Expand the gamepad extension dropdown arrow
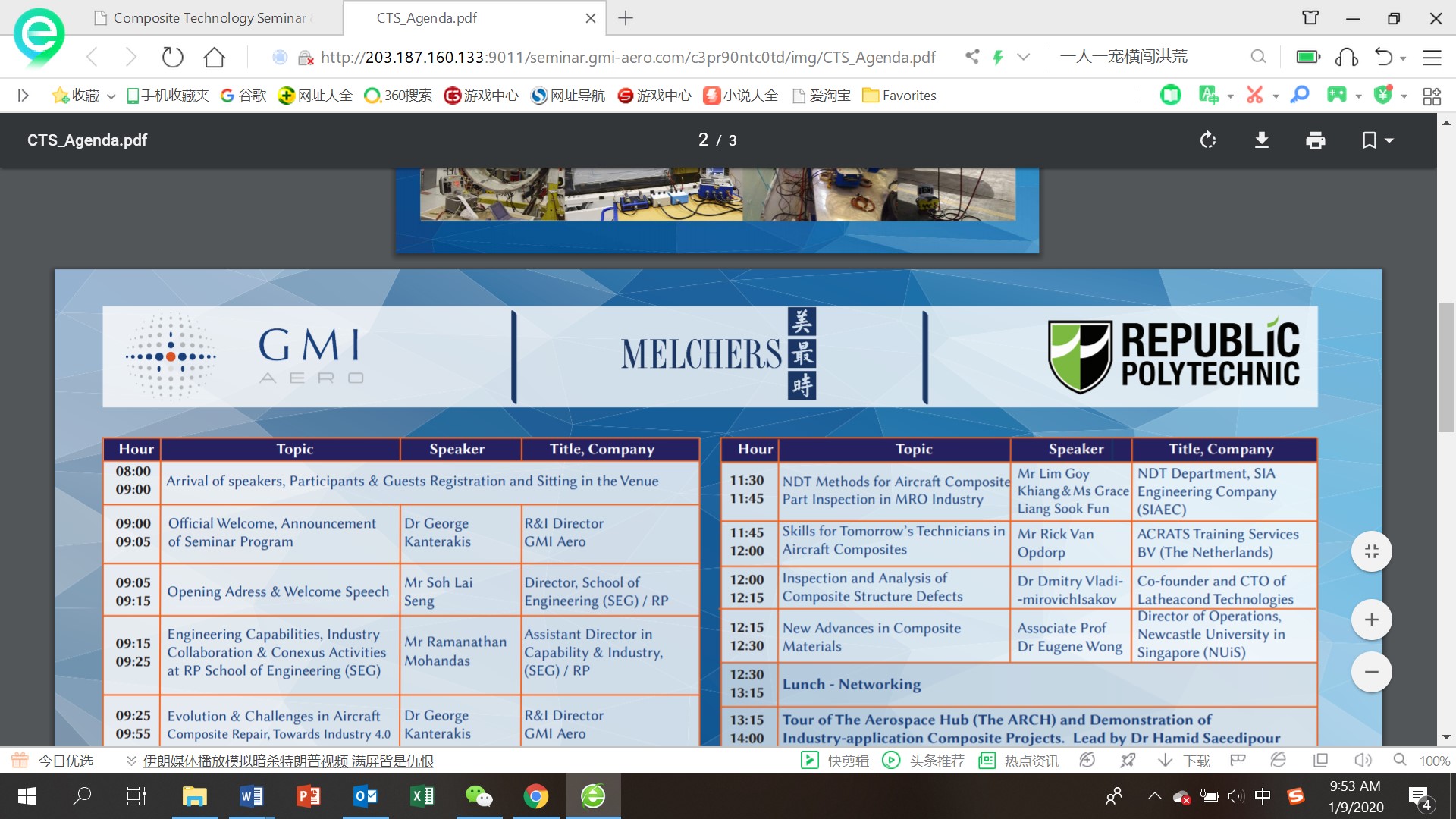1456x819 pixels. (x=1358, y=96)
